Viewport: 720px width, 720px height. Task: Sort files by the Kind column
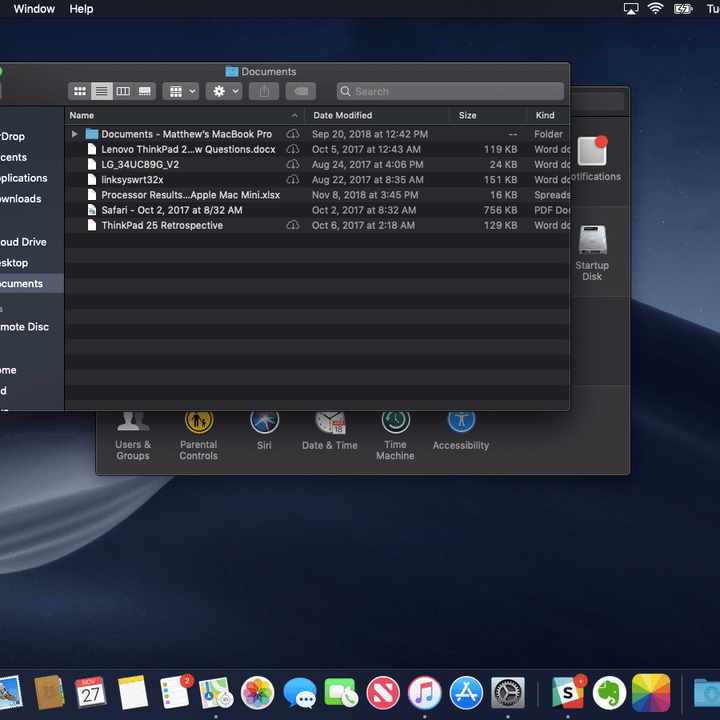pyautogui.click(x=548, y=115)
